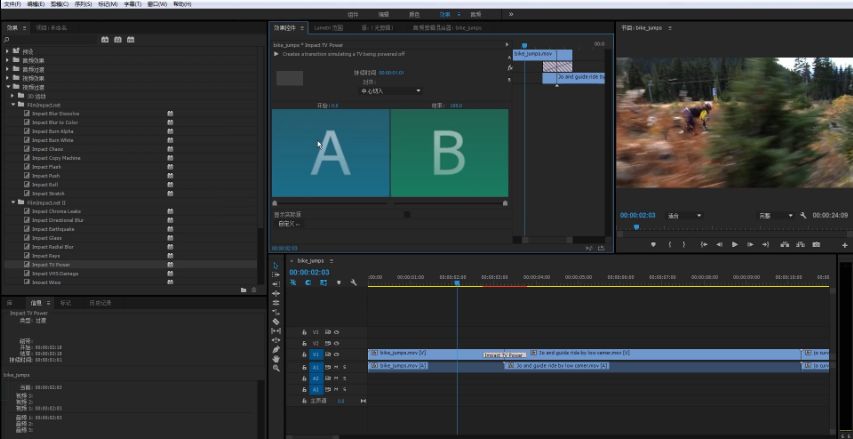Click the Lift button in program monitor
The width and height of the screenshot is (853, 439).
pos(784,245)
